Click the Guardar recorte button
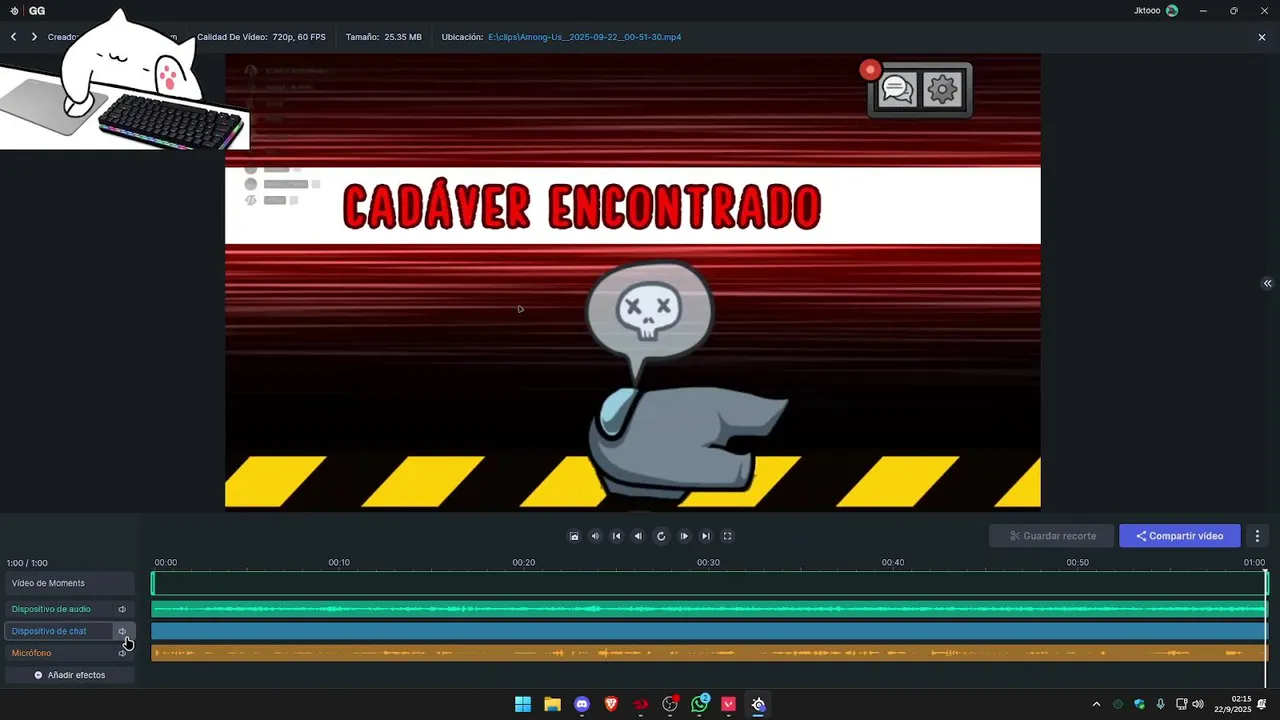Screen dimensions: 1280x720 coord(1052,536)
